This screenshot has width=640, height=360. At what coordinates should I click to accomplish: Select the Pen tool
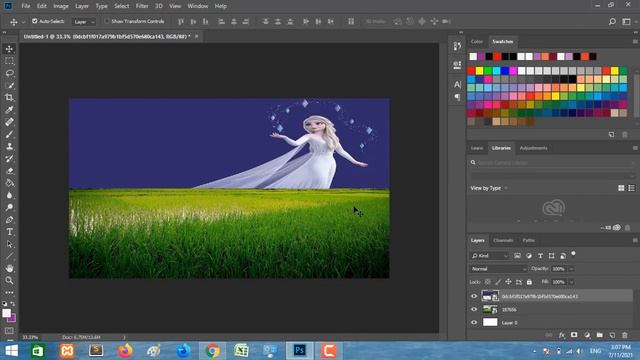coord(9,220)
